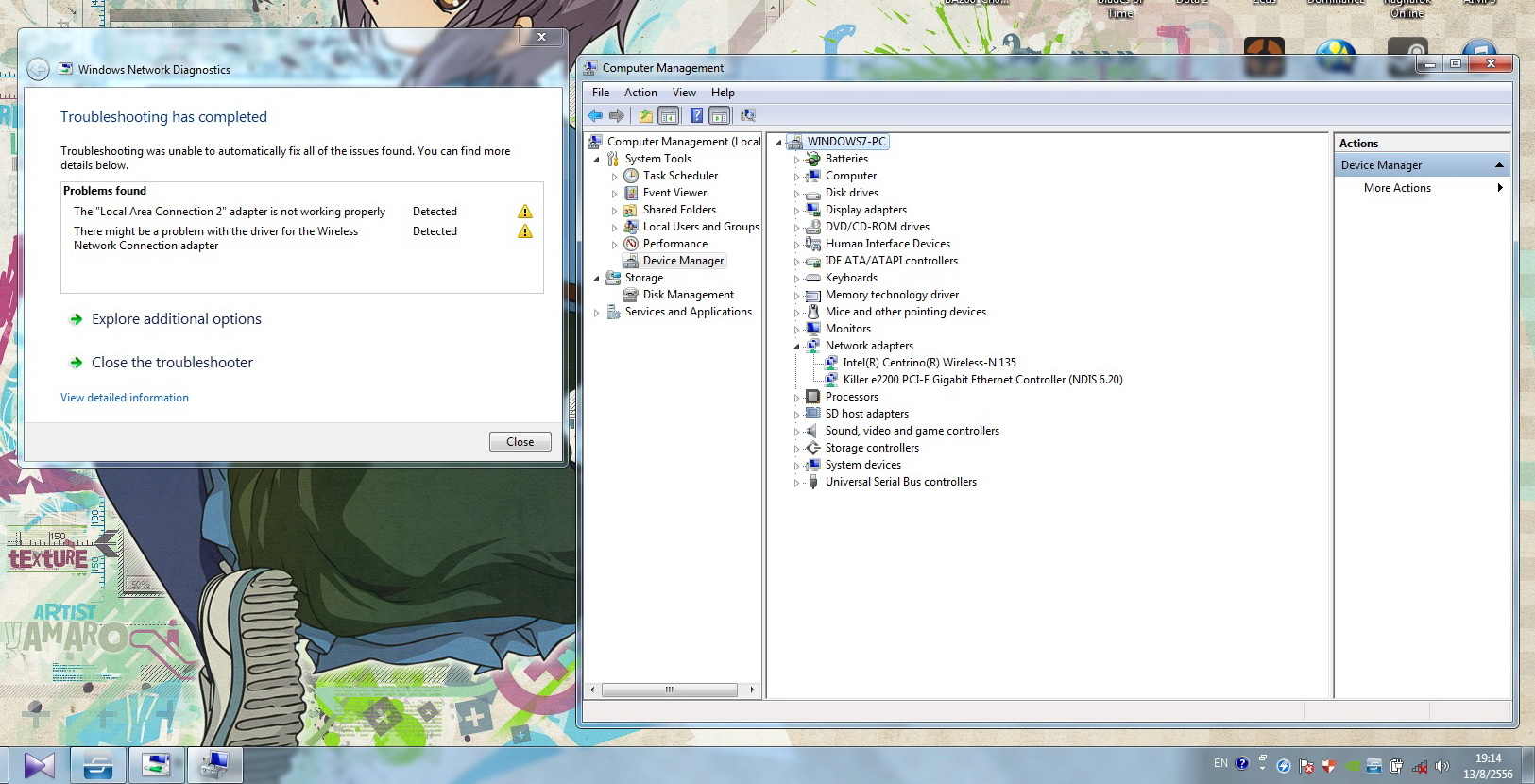Viewport: 1535px width, 784px height.
Task: Select the Disk Management icon under Storage
Action: 631,295
